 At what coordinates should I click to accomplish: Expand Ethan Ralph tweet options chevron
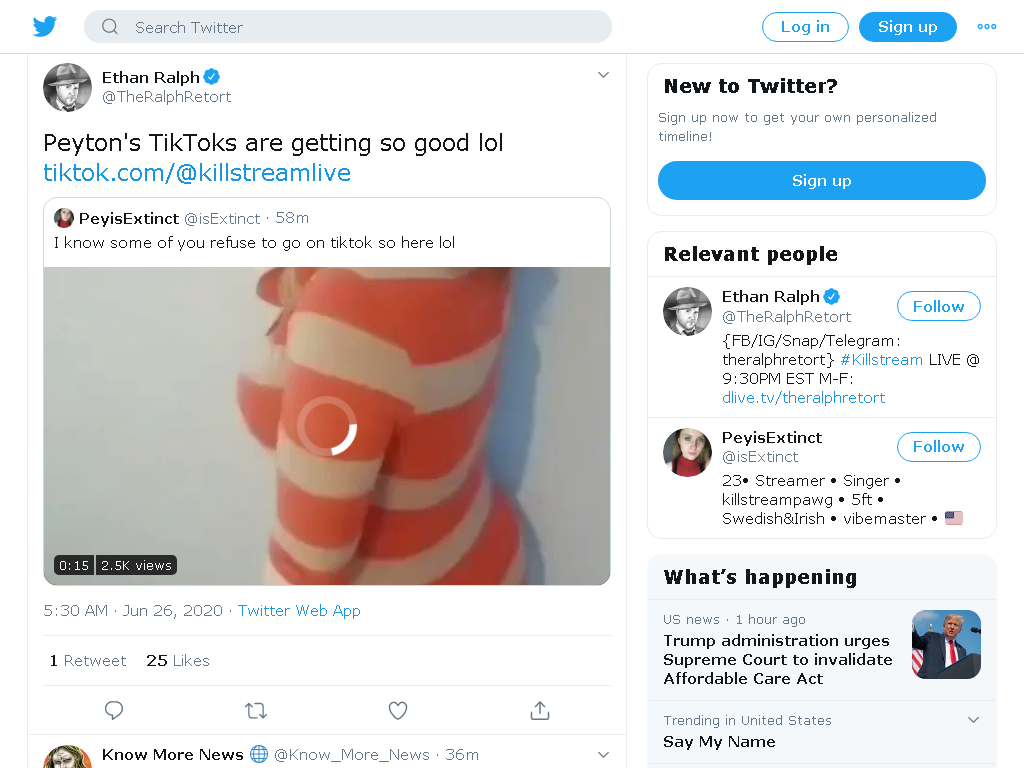(603, 75)
